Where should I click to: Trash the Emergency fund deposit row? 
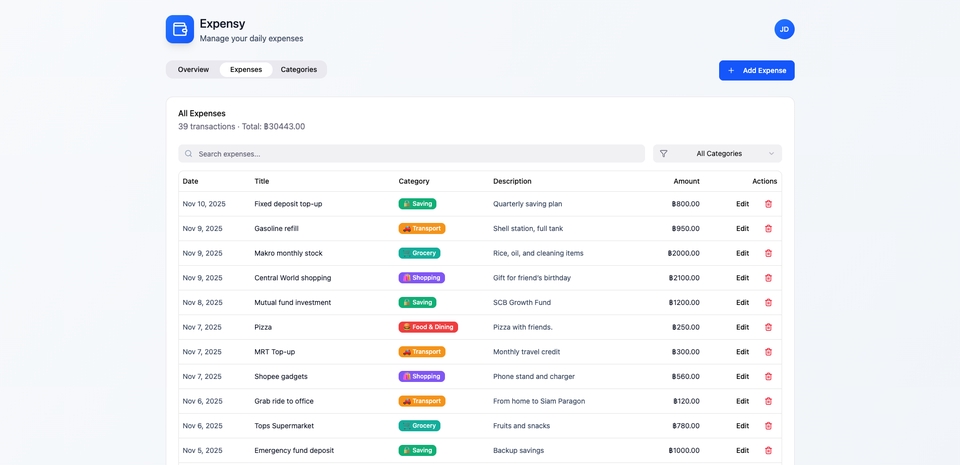pos(768,450)
